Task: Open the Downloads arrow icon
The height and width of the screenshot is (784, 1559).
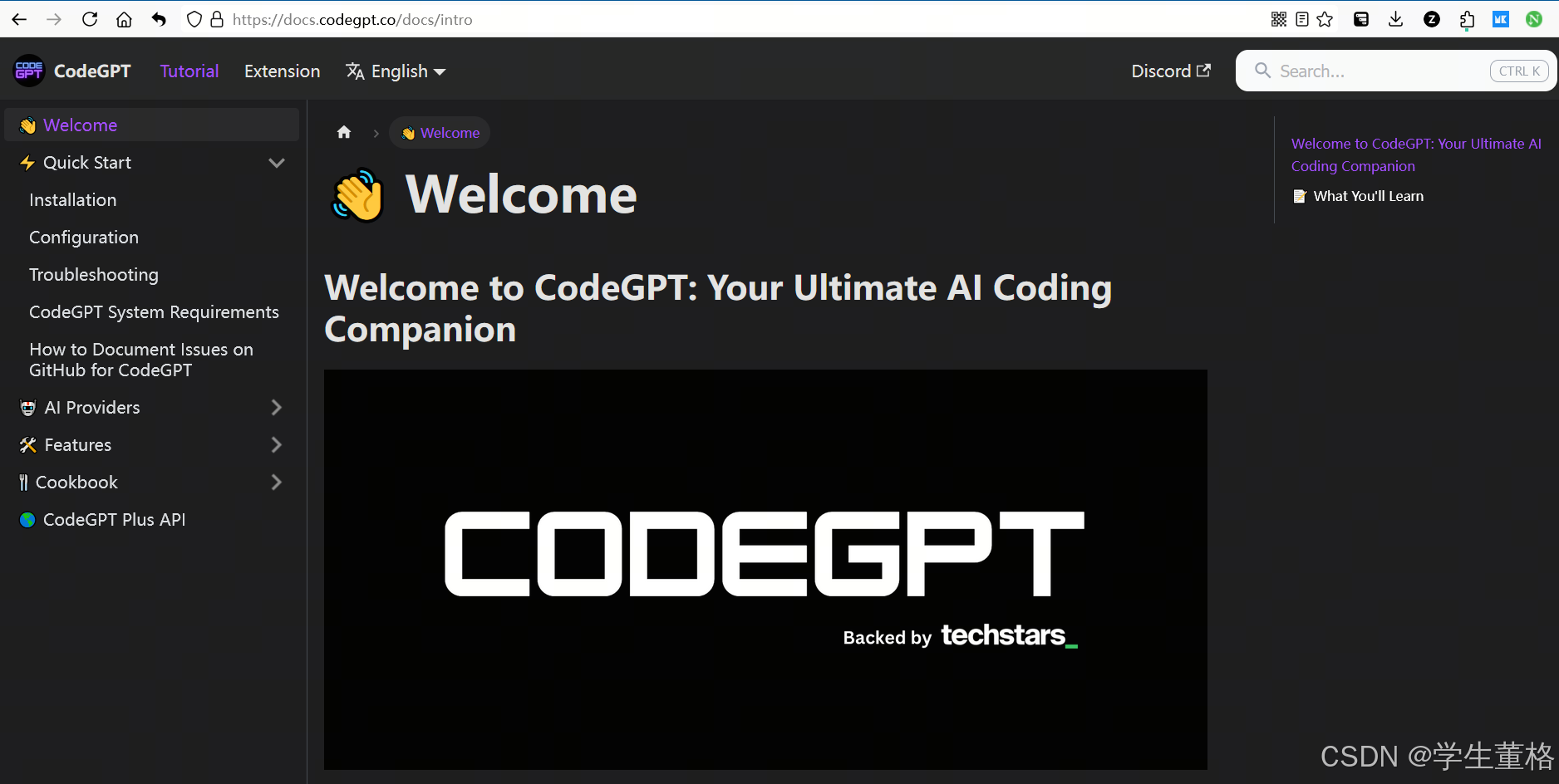Action: (x=1396, y=19)
